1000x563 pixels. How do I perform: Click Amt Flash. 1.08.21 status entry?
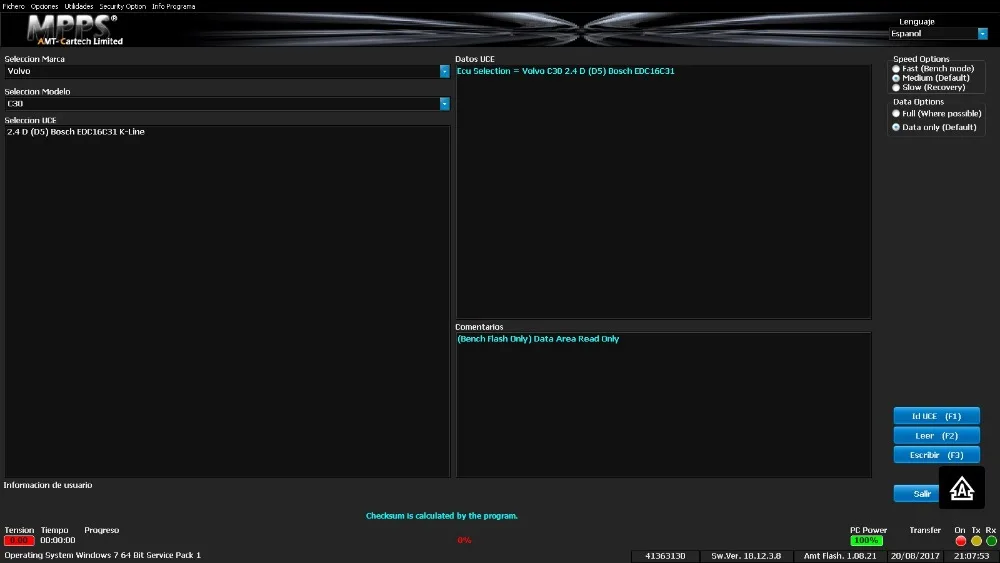tap(840, 556)
